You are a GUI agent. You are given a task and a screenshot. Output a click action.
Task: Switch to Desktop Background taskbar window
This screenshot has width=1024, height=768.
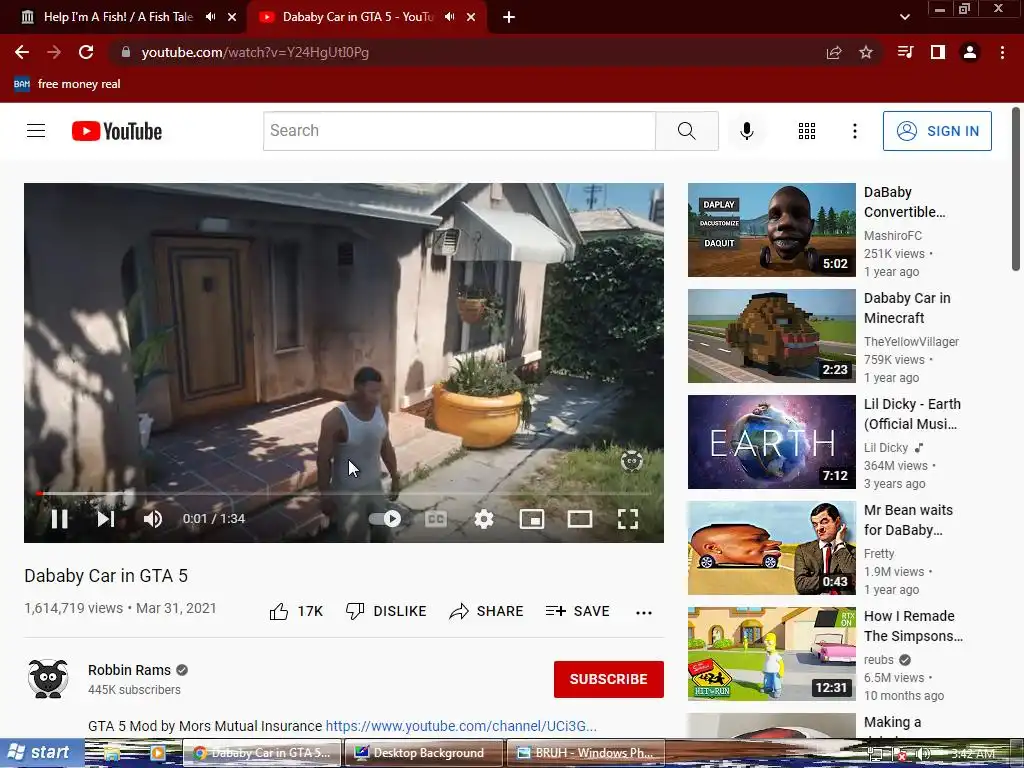(423, 753)
